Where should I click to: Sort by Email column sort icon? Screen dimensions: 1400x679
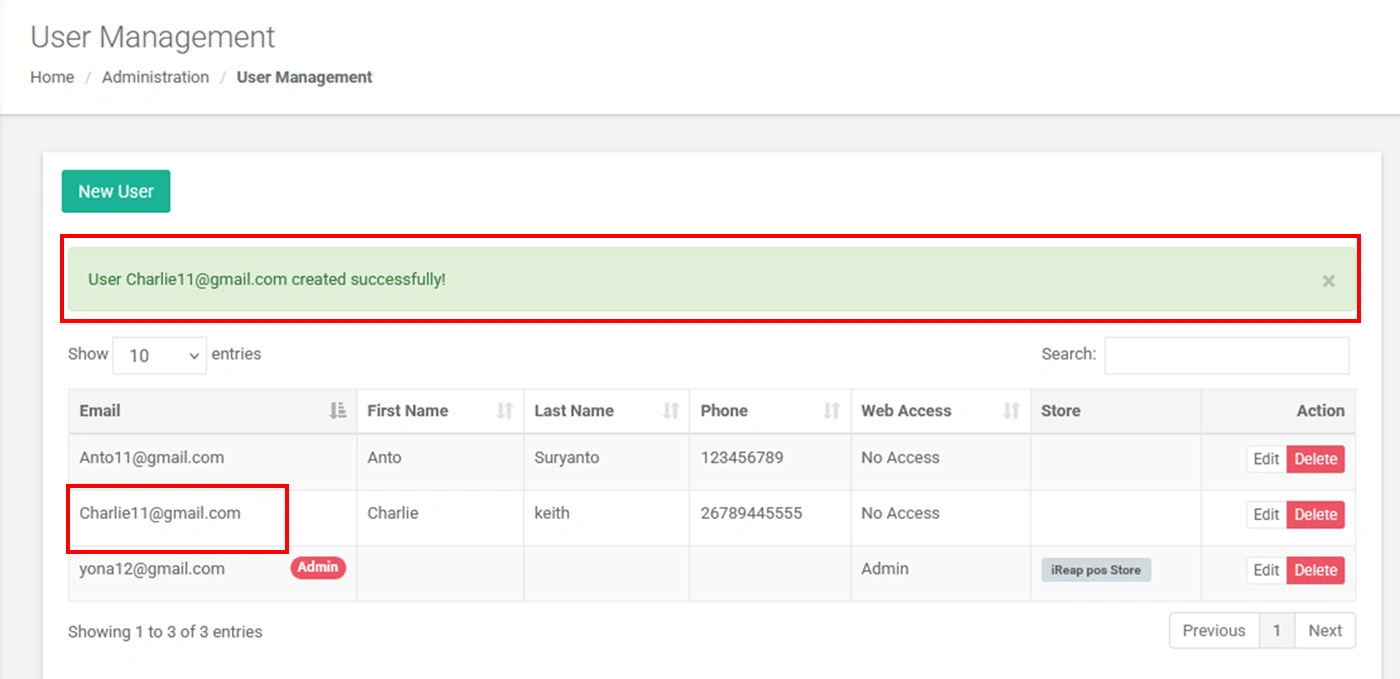(x=338, y=410)
